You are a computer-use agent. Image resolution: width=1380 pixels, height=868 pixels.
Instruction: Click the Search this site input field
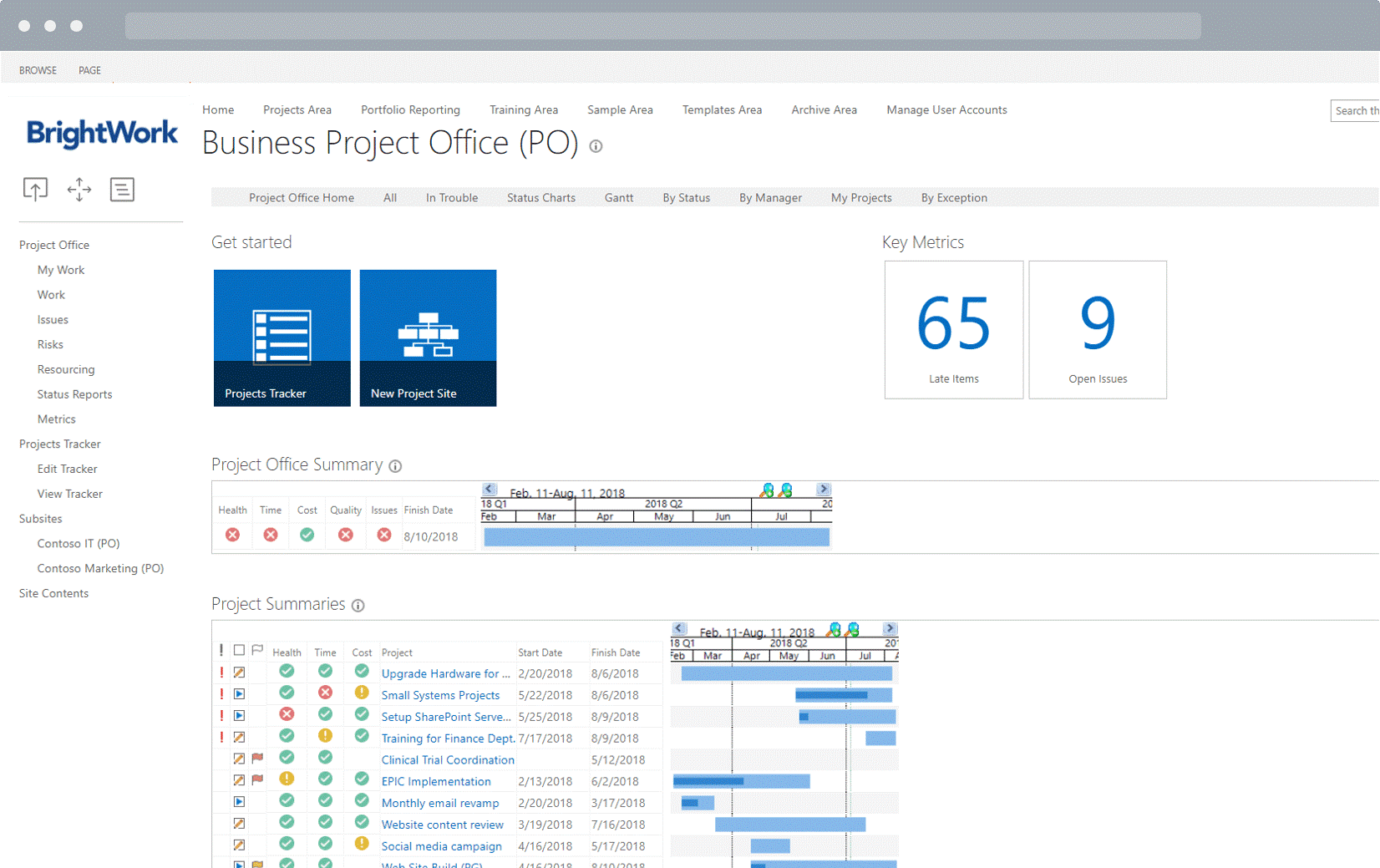(x=1355, y=110)
